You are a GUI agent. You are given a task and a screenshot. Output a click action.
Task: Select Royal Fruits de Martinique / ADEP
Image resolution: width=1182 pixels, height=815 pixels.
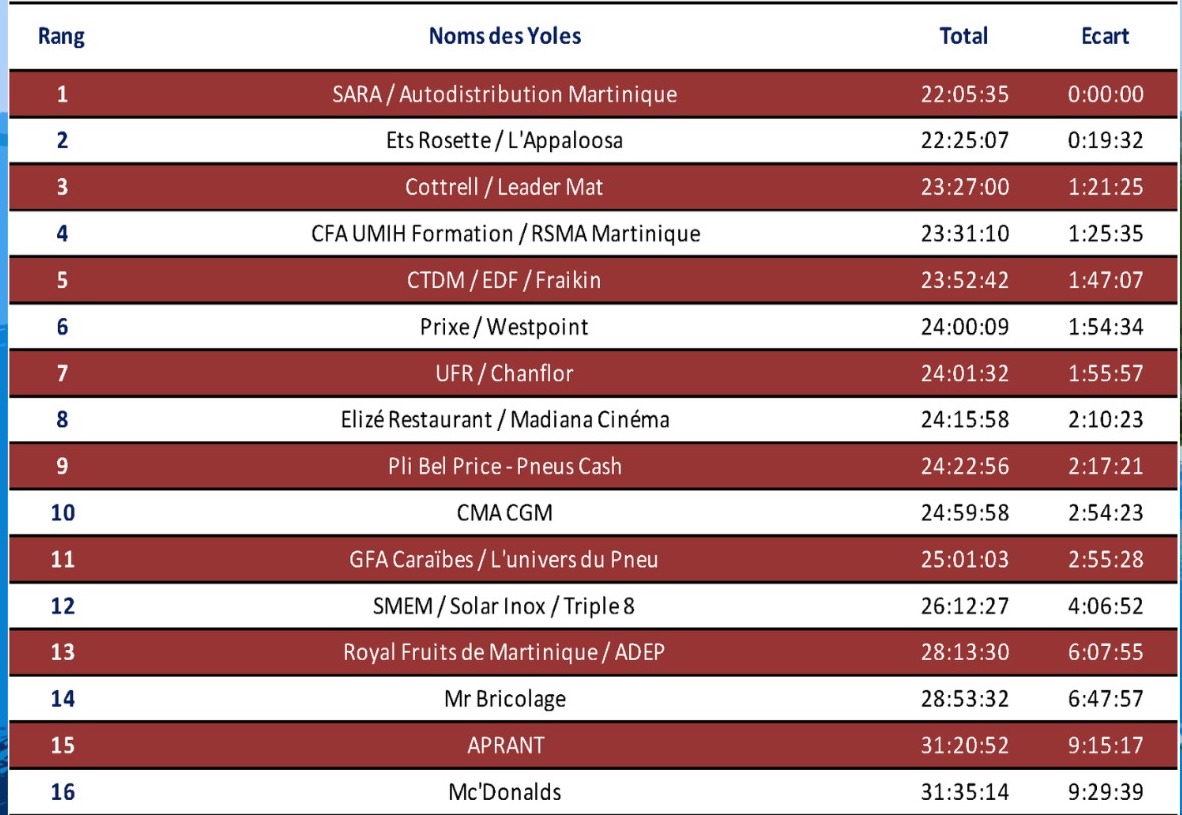[504, 652]
